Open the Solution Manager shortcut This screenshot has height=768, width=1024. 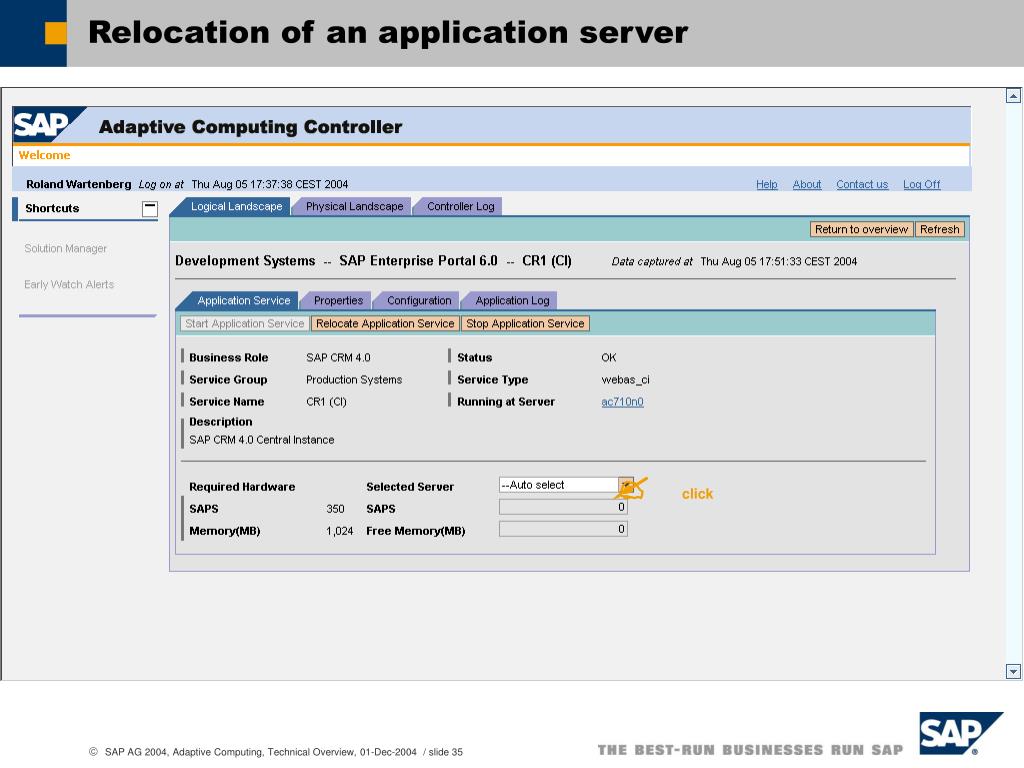coord(65,248)
